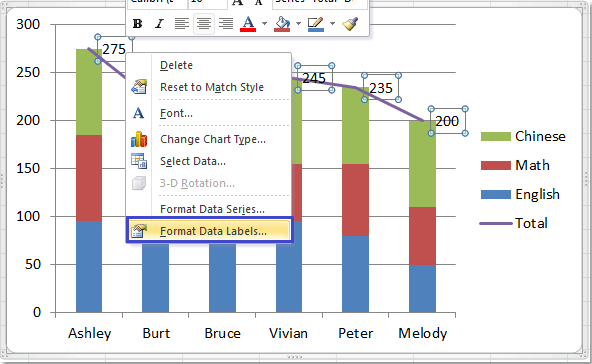The image size is (592, 364).
Task: Select the 275 data label
Action: tap(114, 49)
